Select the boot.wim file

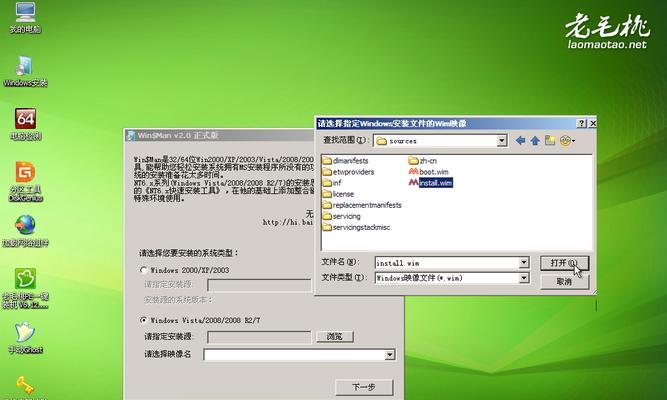click(428, 171)
